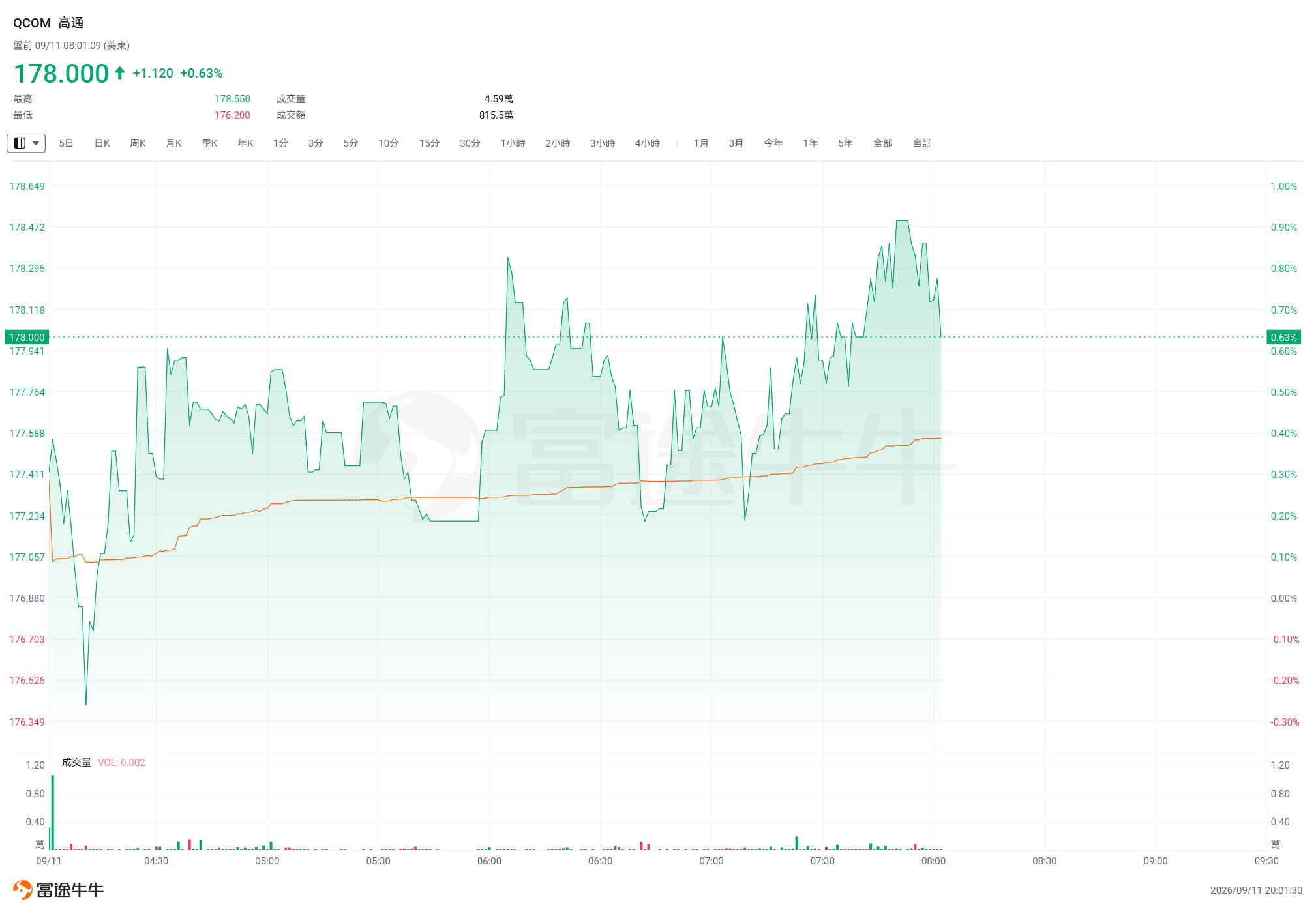Show the 今年 year-to-date range
The image size is (1316, 912).
(773, 143)
